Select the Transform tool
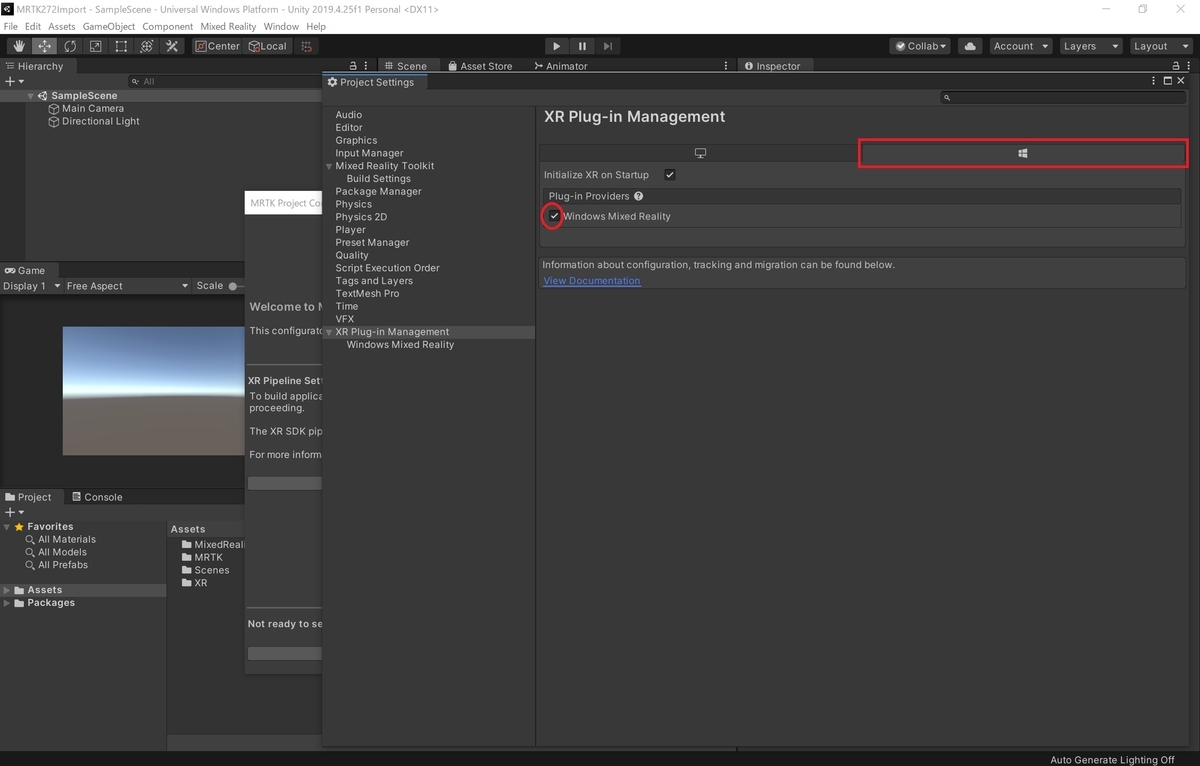 pos(147,46)
